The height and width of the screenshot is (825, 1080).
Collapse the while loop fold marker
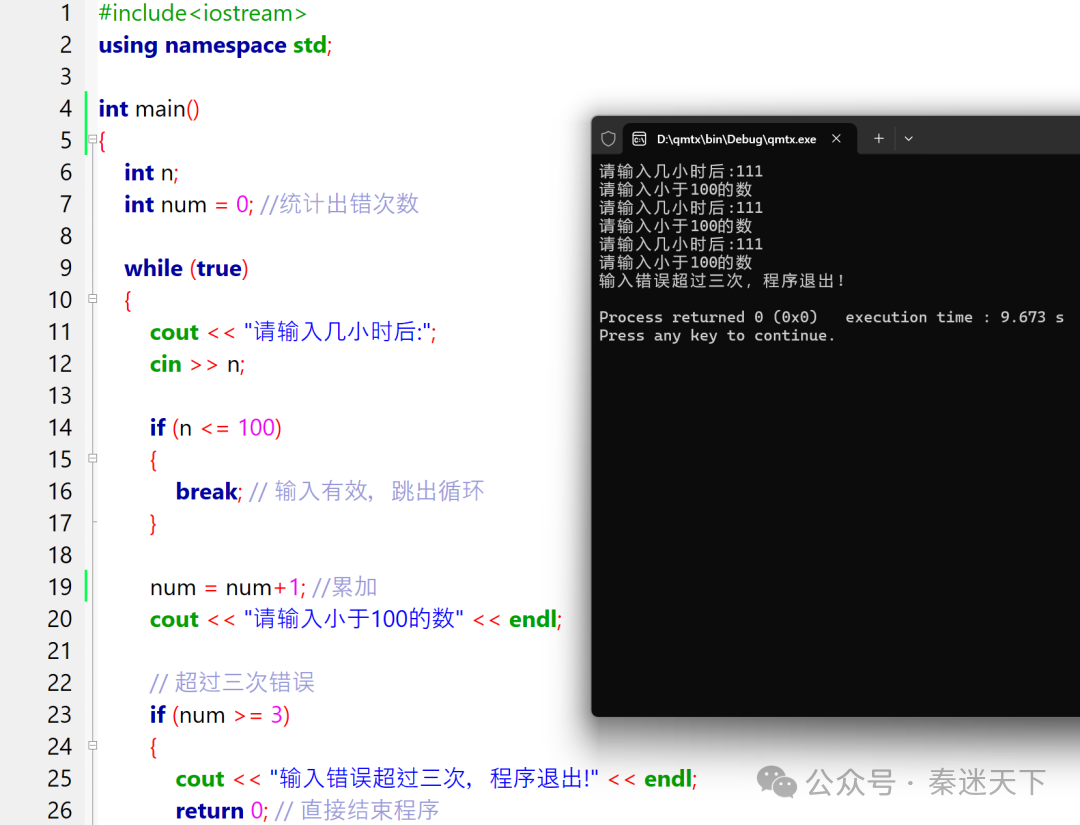click(x=92, y=299)
